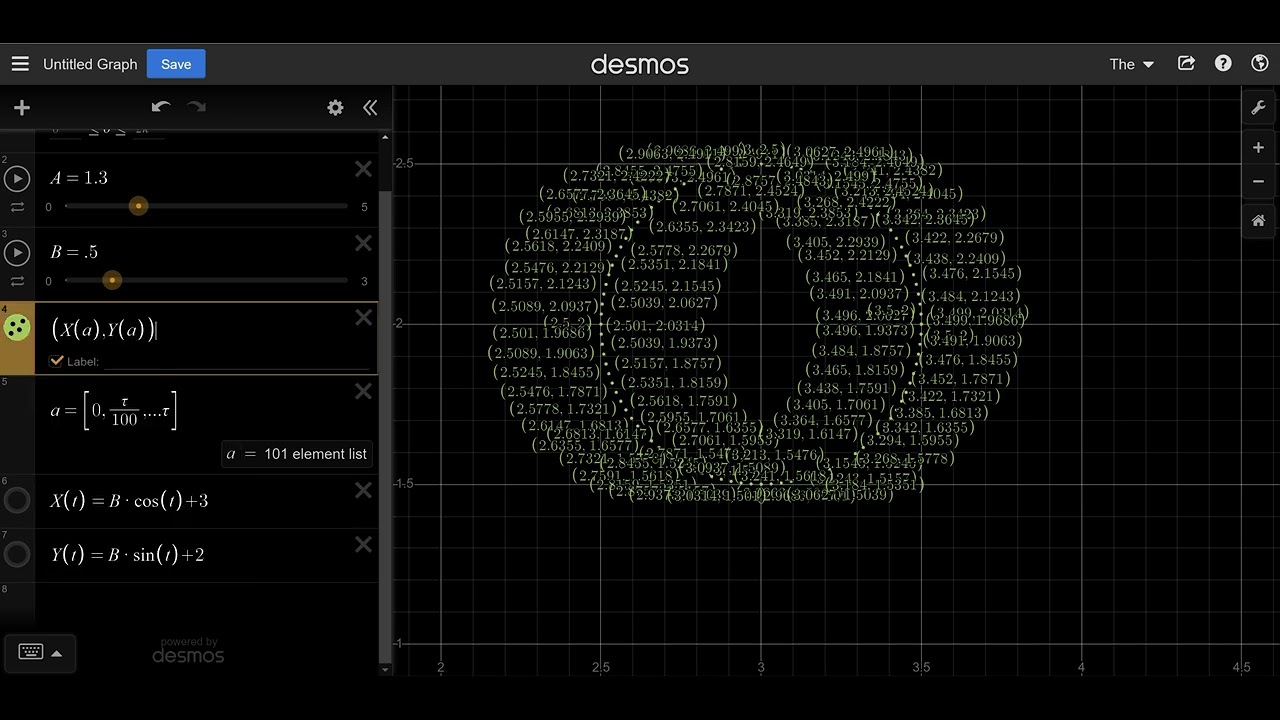Viewport: 1280px width, 720px height.
Task: Reset graph to default home view
Action: point(1259,221)
